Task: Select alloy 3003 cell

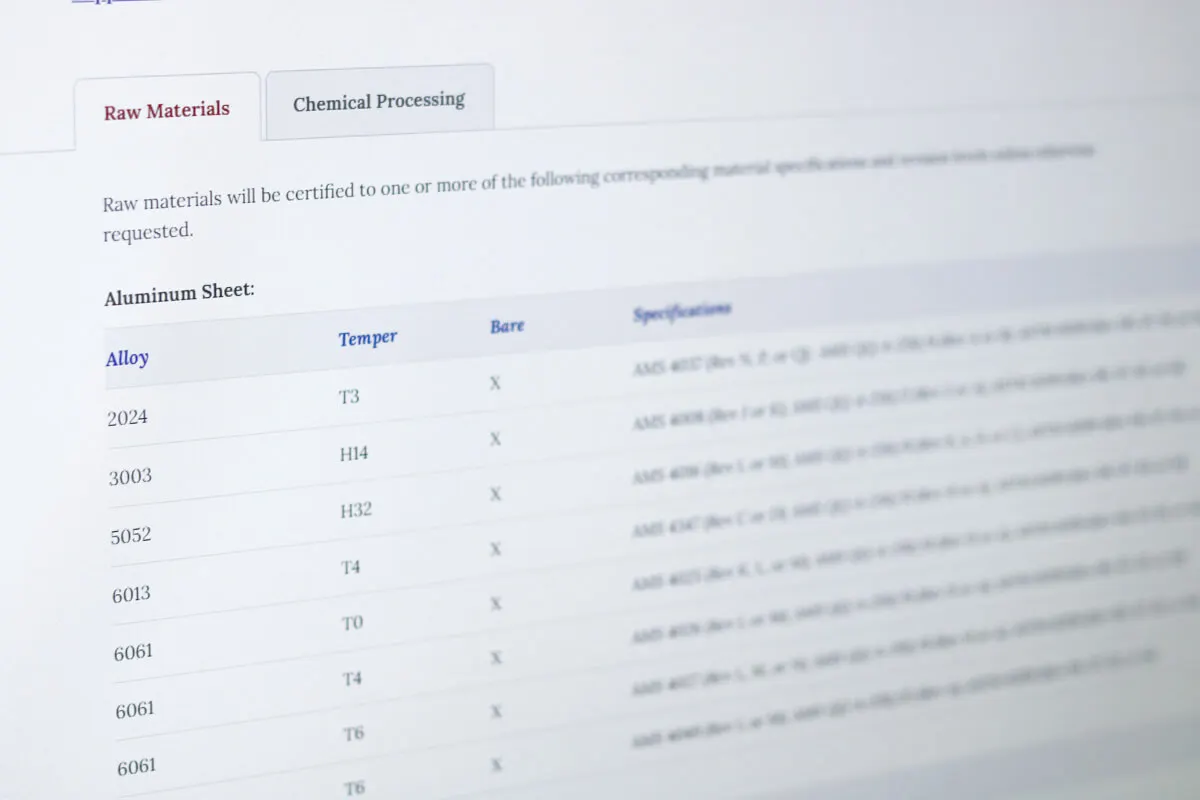Action: click(x=131, y=477)
